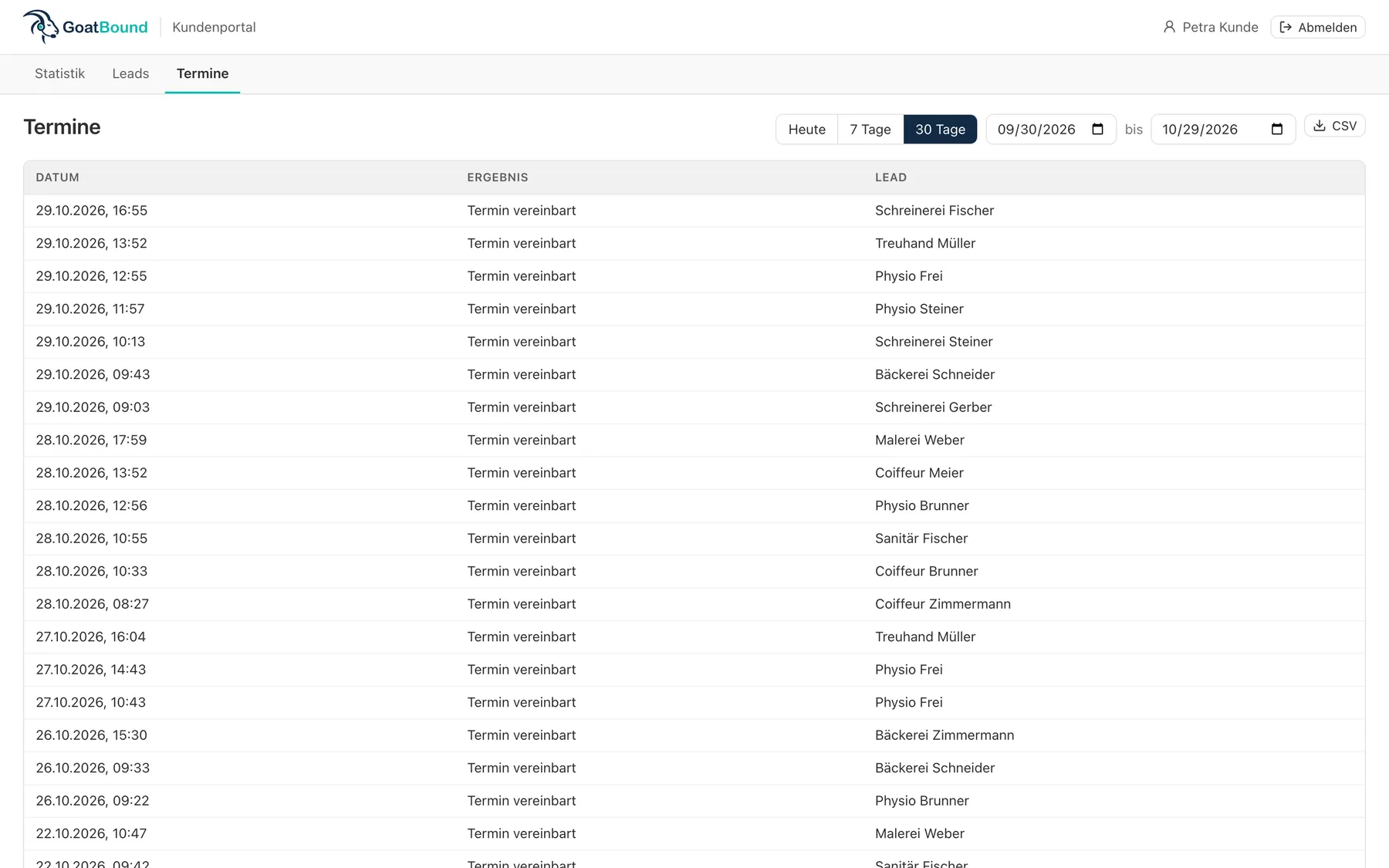1389x868 pixels.
Task: Click the date 22.10.2026, 10:47
Action: tap(91, 833)
